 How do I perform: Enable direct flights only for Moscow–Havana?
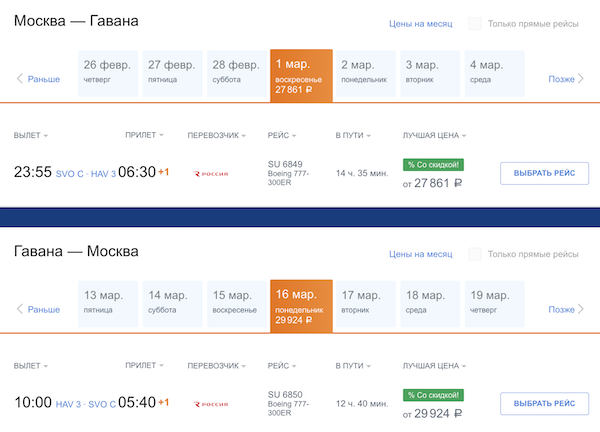(x=476, y=23)
